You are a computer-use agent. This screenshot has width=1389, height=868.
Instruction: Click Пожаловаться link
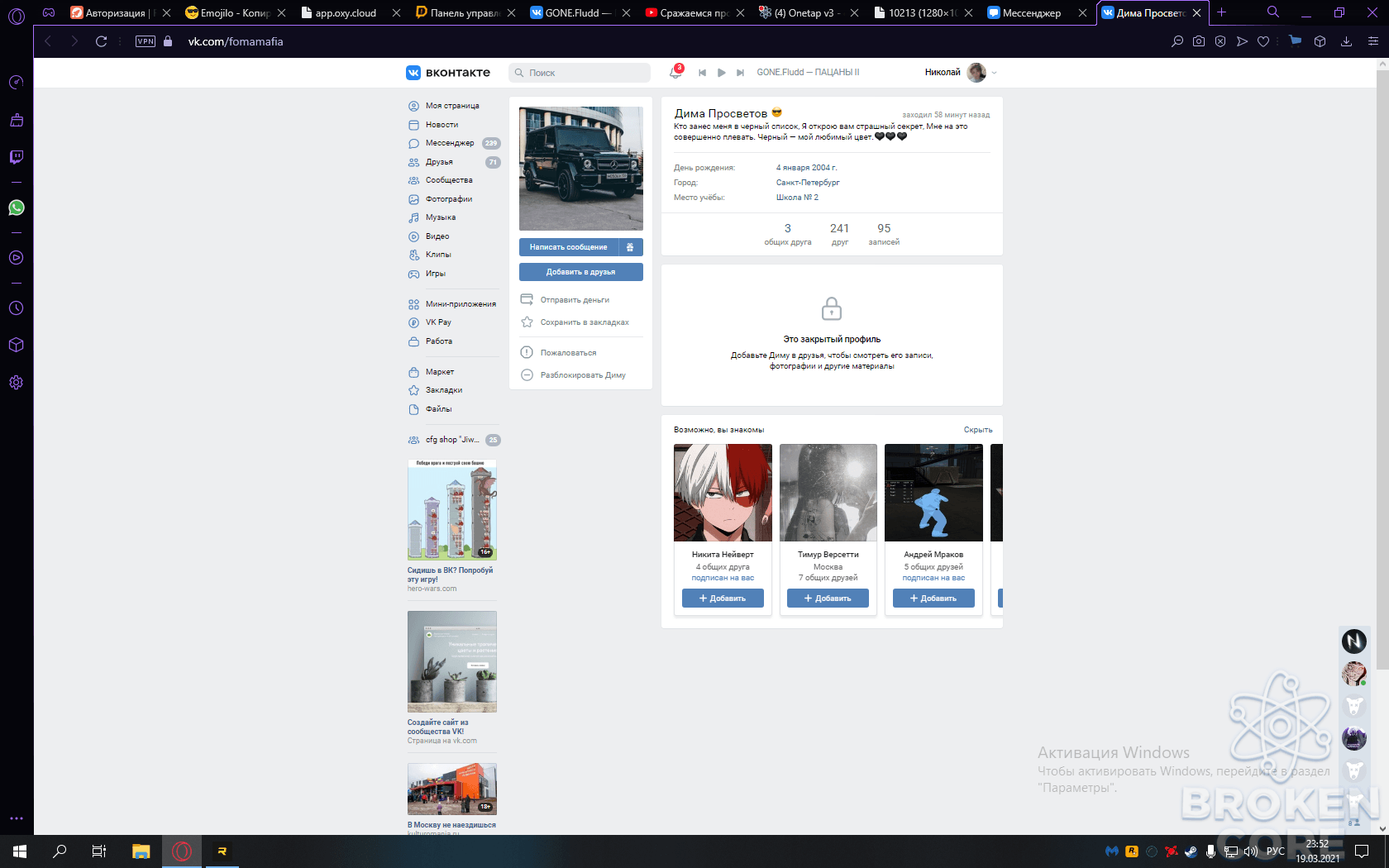click(569, 353)
